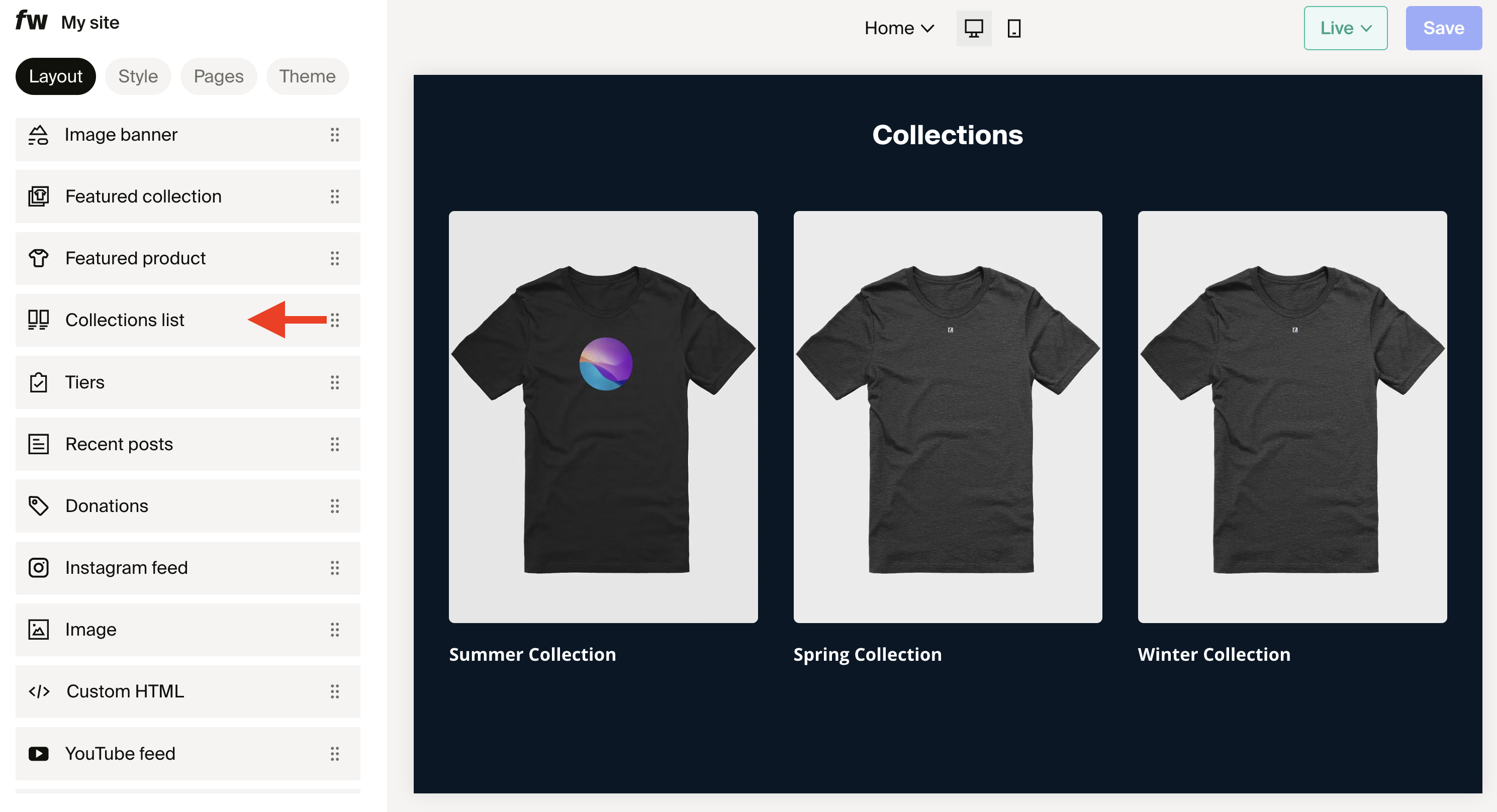Image resolution: width=1497 pixels, height=812 pixels.
Task: Select the Winter Collection t-shirt thumbnail
Action: pos(1291,417)
